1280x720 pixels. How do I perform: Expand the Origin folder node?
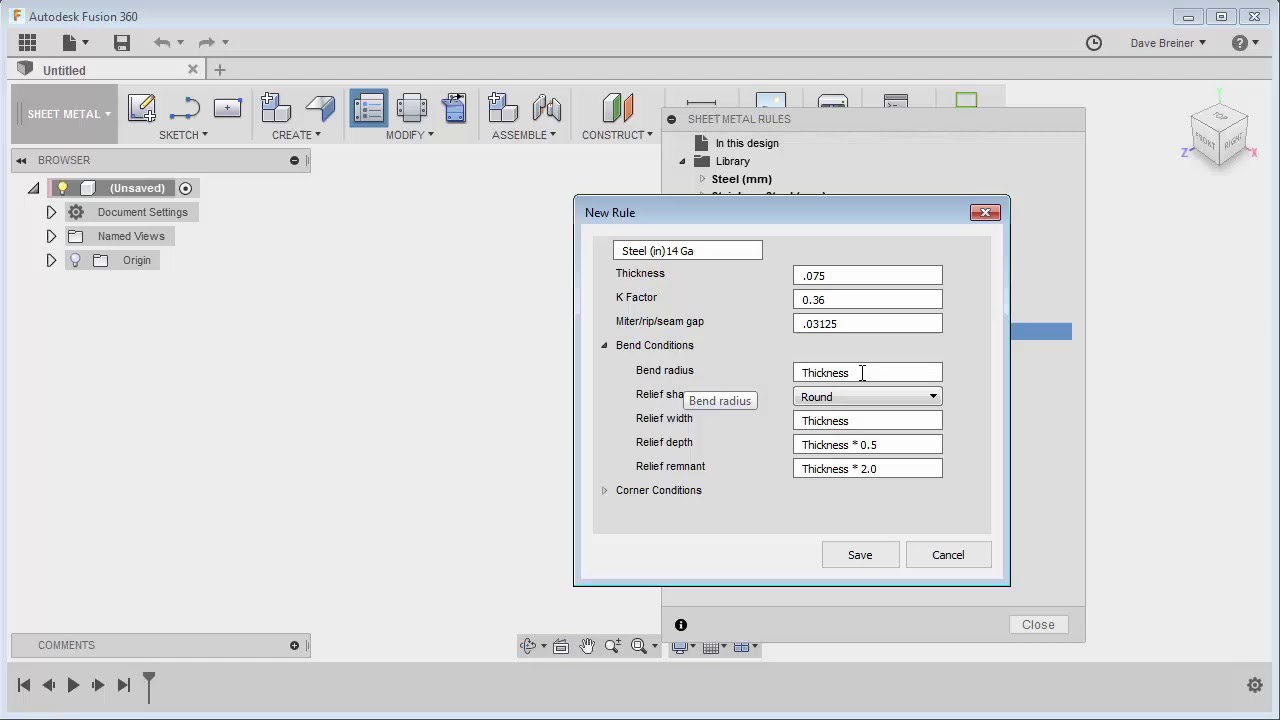pyautogui.click(x=51, y=260)
